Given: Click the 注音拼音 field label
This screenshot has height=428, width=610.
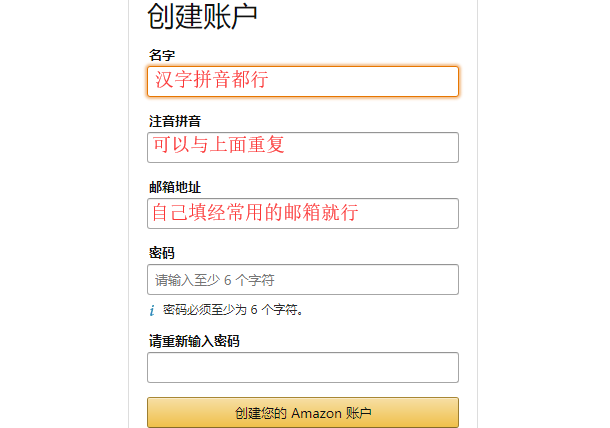Looking at the screenshot, I should pos(175,121).
